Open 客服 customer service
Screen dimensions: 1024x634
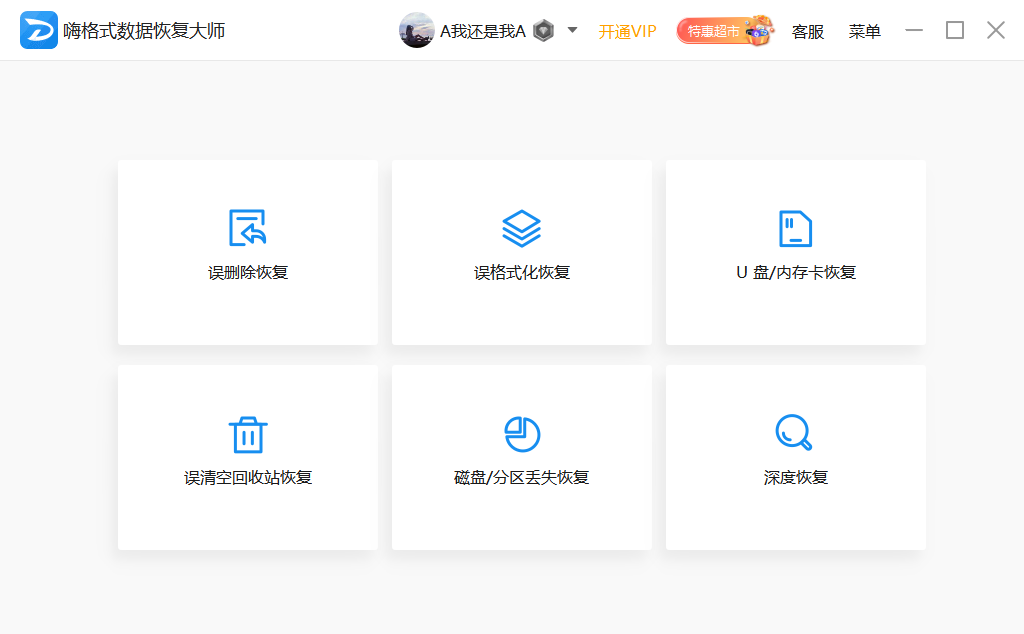click(x=808, y=31)
